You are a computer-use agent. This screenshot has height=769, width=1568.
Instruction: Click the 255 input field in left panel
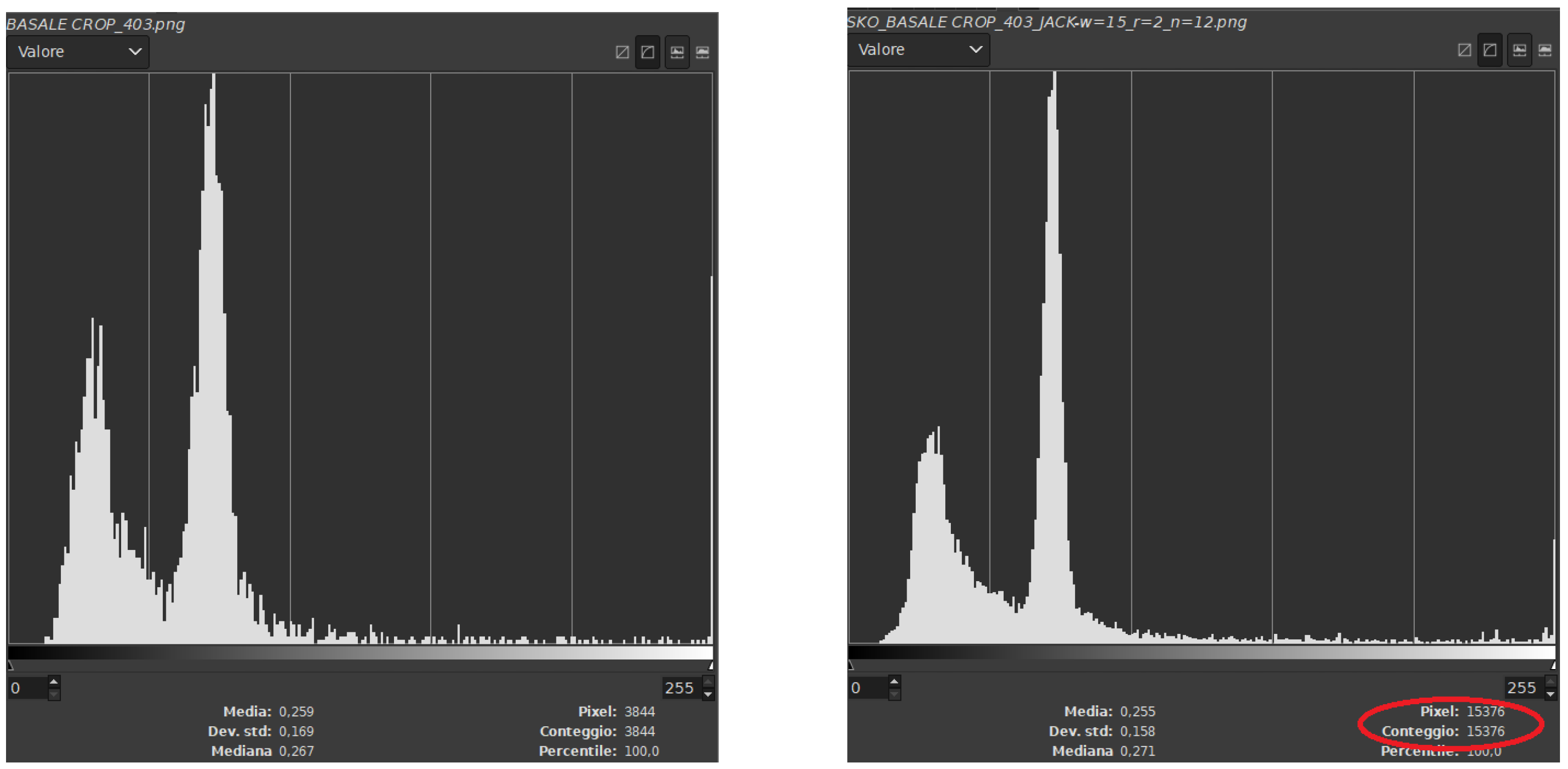tap(679, 688)
